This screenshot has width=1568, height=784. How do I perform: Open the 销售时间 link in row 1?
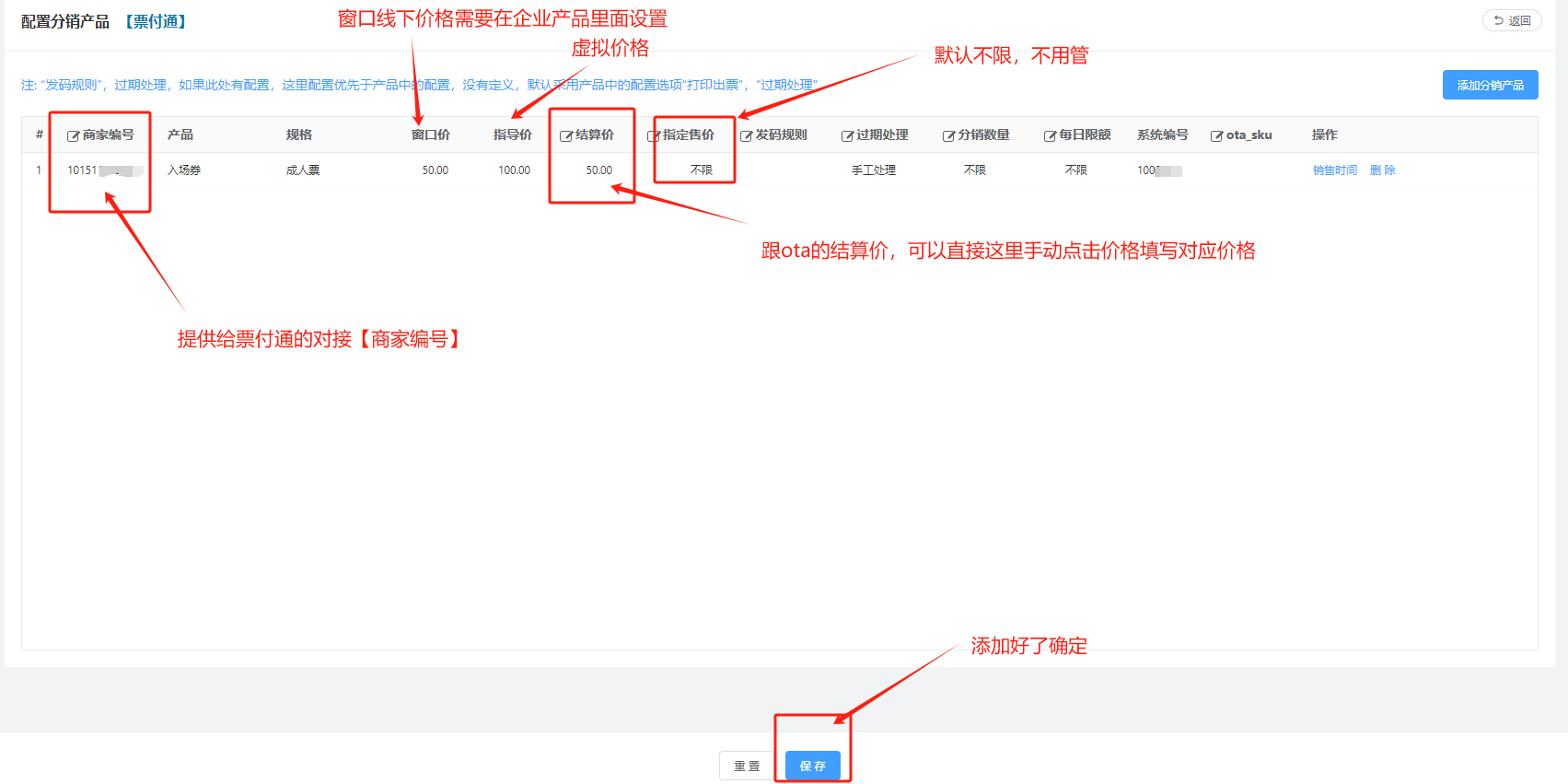coord(1334,170)
